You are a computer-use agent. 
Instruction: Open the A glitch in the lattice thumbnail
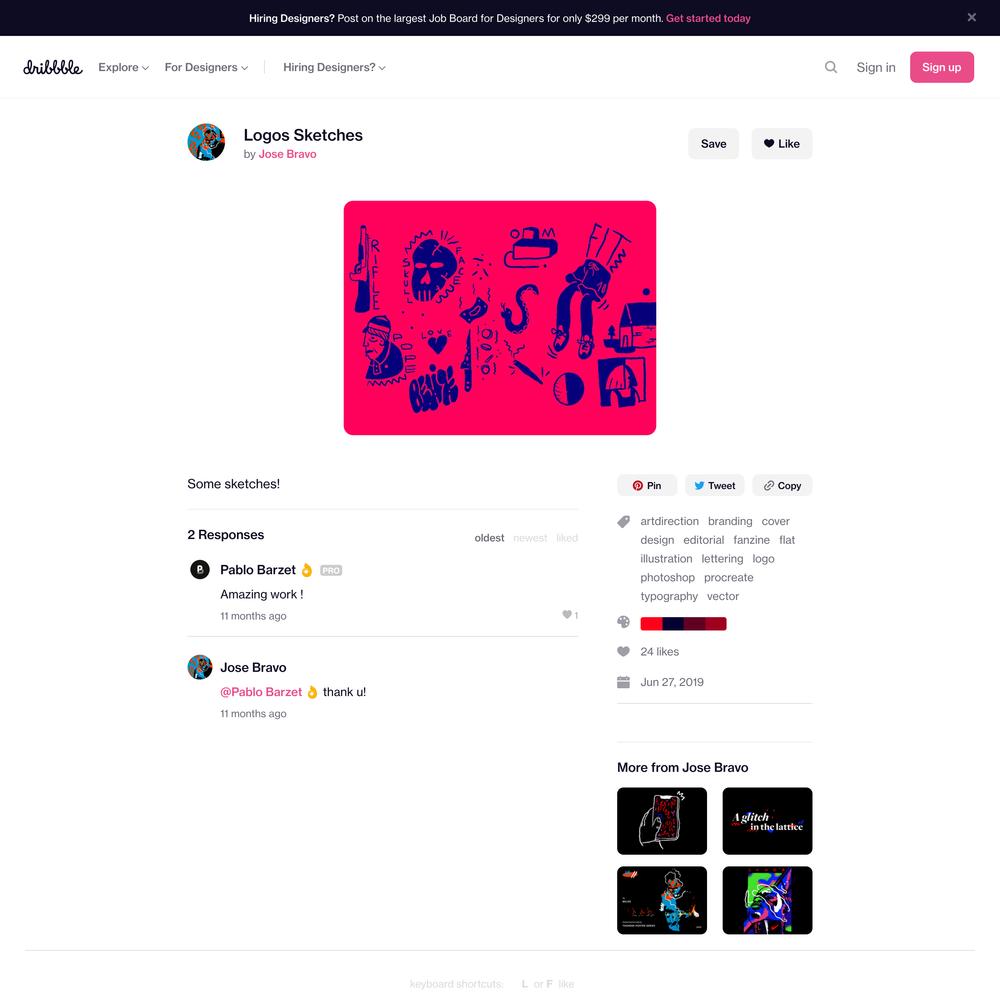coord(767,821)
